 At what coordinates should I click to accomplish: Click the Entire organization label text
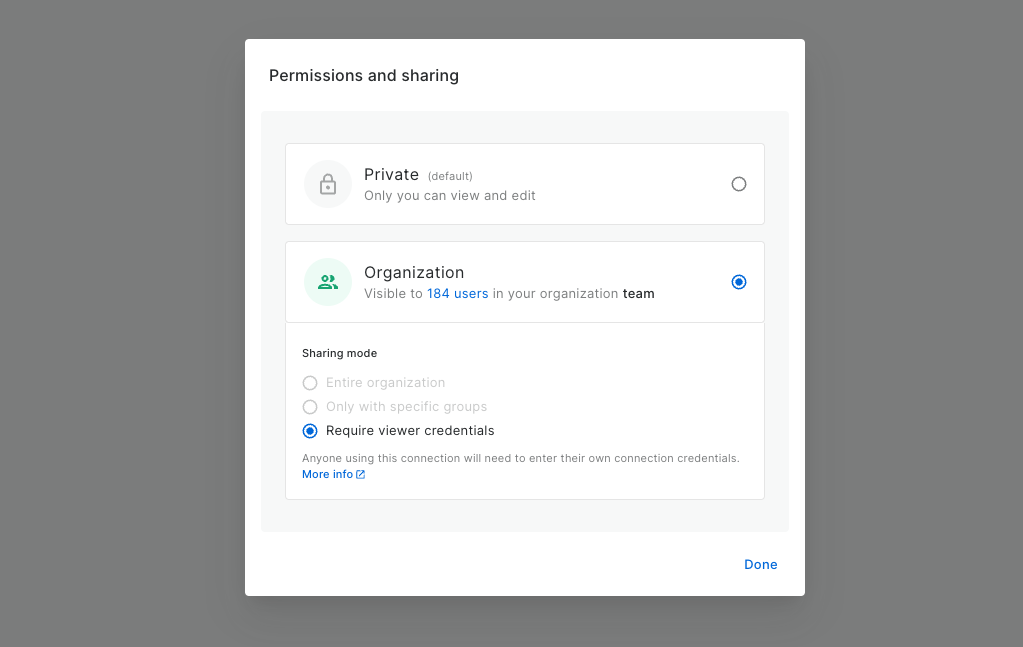pos(385,383)
